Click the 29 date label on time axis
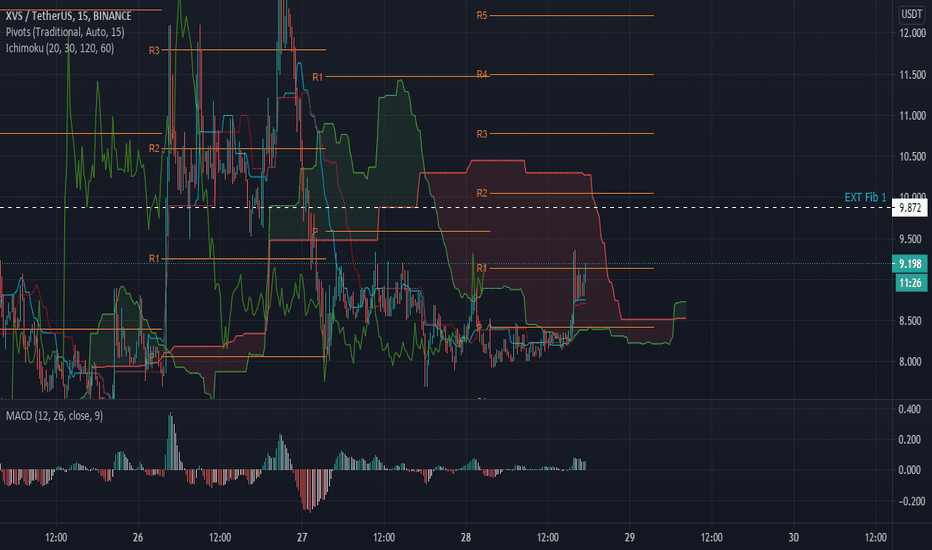932x550 pixels. [629, 538]
